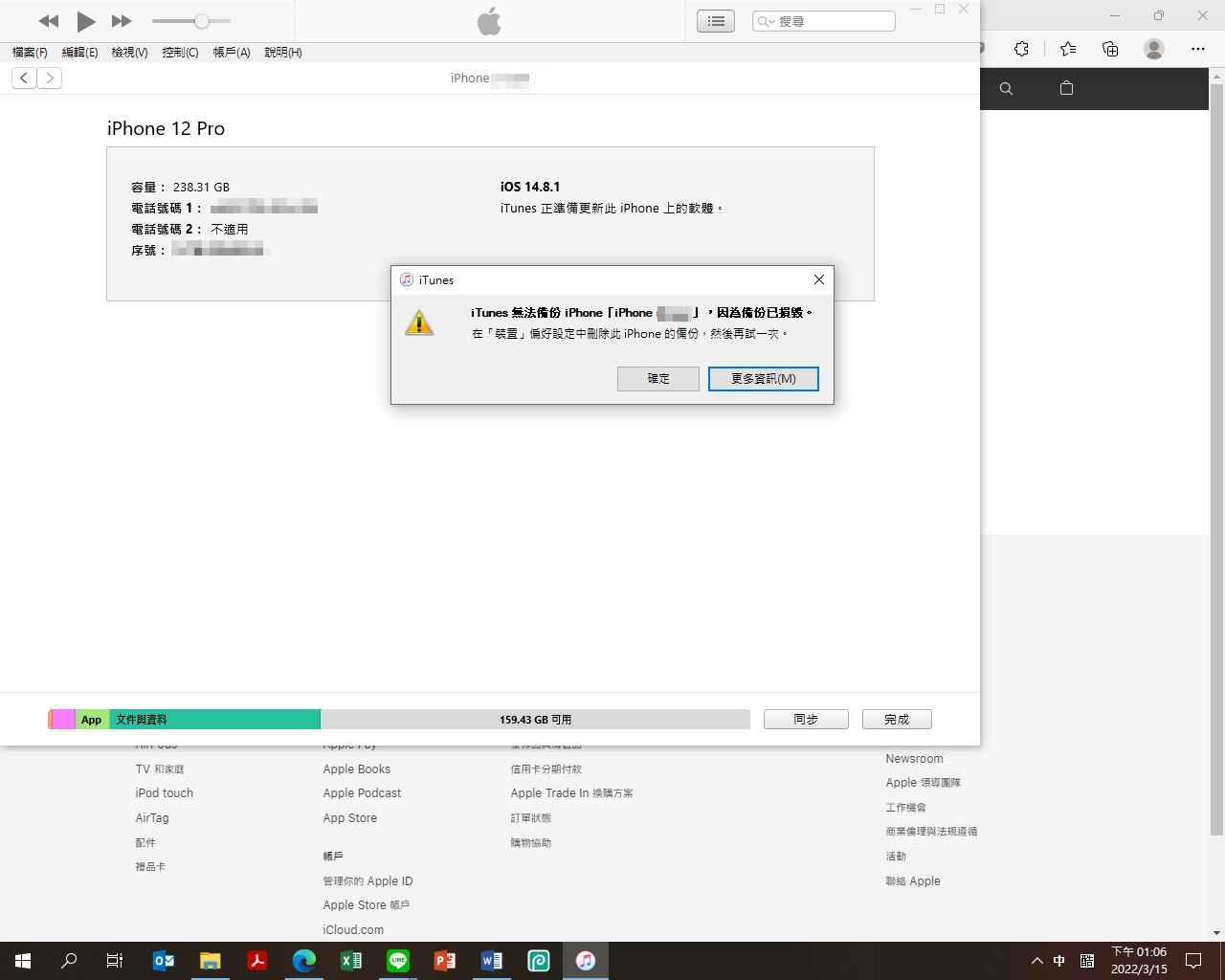The width and height of the screenshot is (1225, 980).
Task: Open Excel from the taskbar
Action: (x=351, y=961)
